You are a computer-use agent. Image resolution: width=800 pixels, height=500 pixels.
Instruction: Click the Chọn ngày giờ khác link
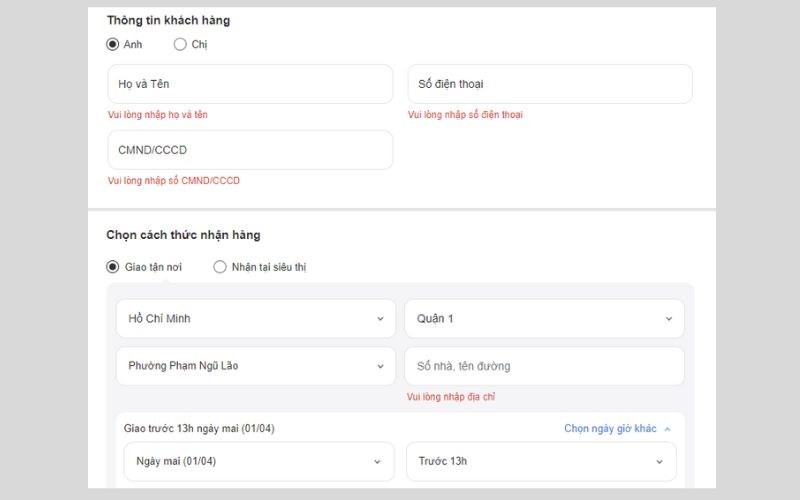610,429
